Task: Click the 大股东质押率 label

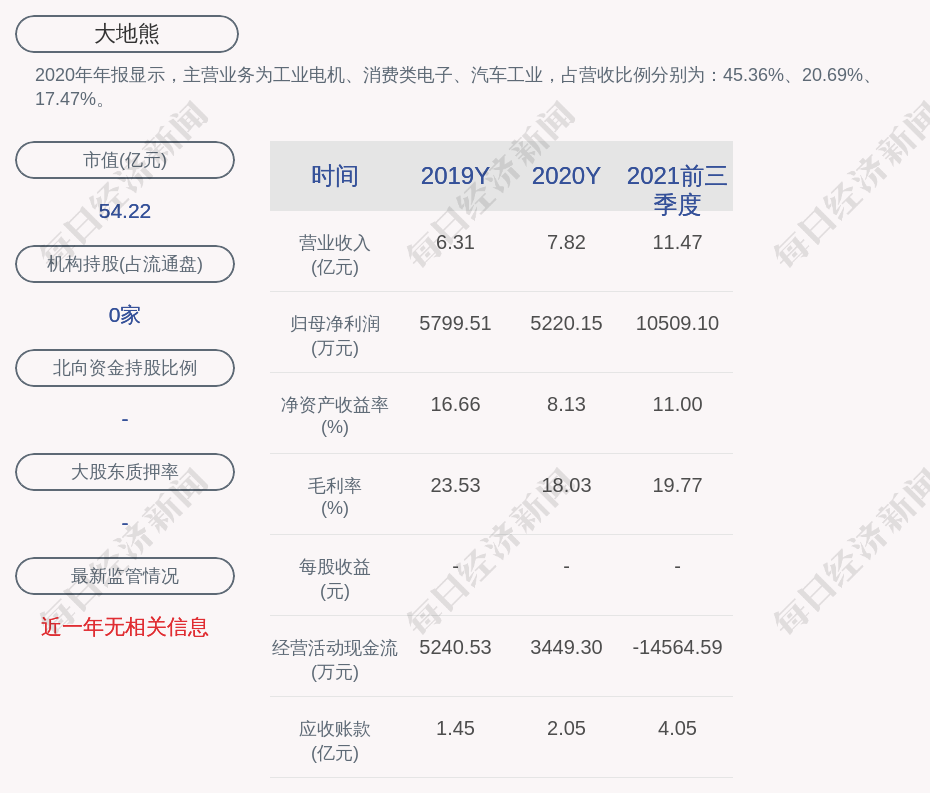Action: click(x=125, y=472)
